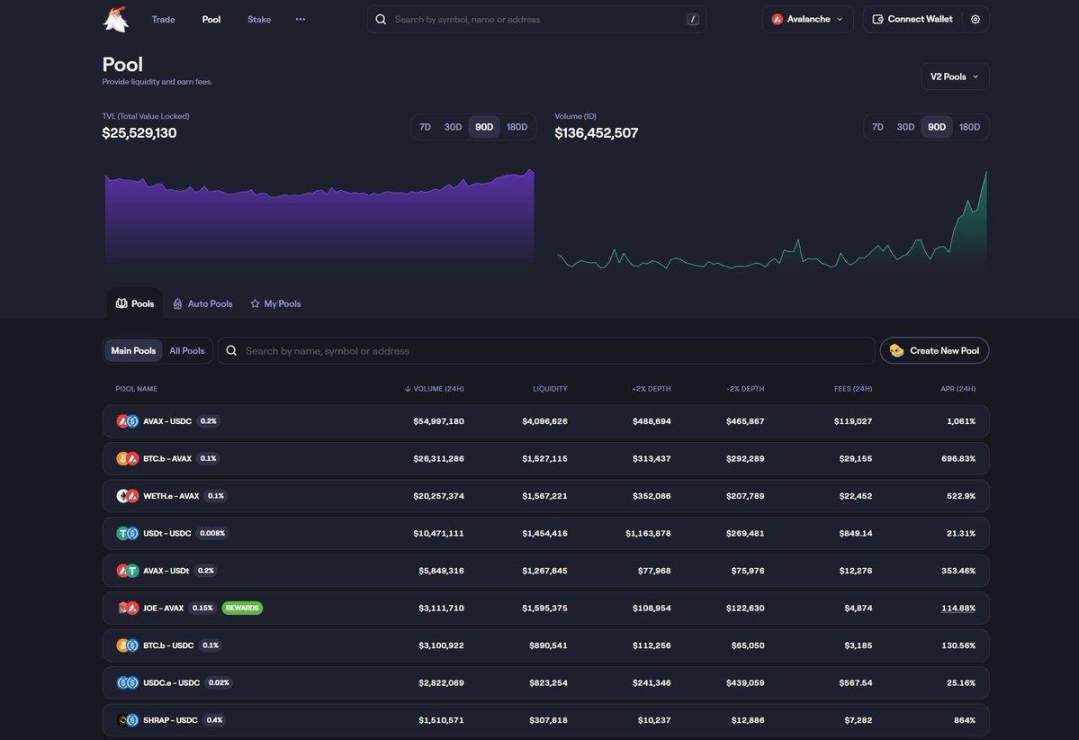Click the Trader Joe logo icon
This screenshot has height=740, width=1079.
(x=116, y=19)
